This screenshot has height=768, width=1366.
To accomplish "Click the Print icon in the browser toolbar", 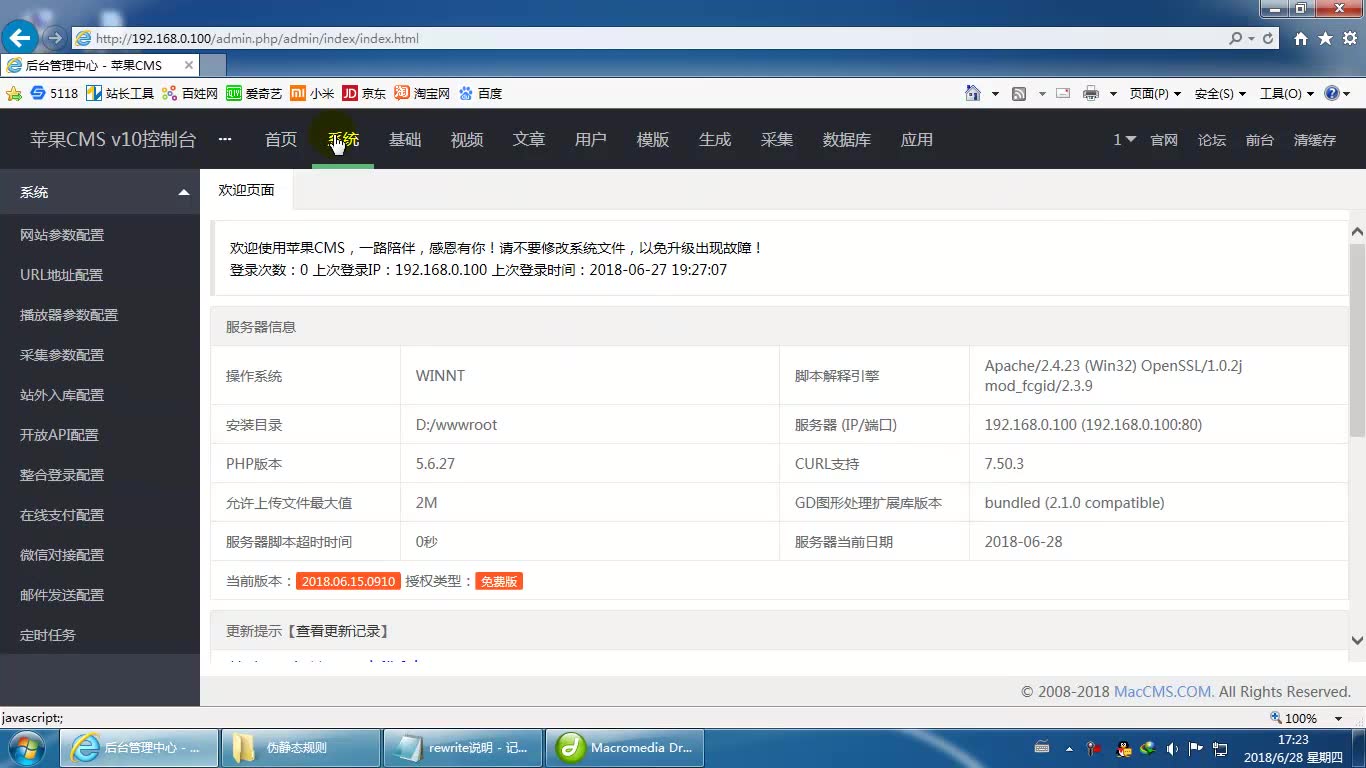I will pos(1090,92).
